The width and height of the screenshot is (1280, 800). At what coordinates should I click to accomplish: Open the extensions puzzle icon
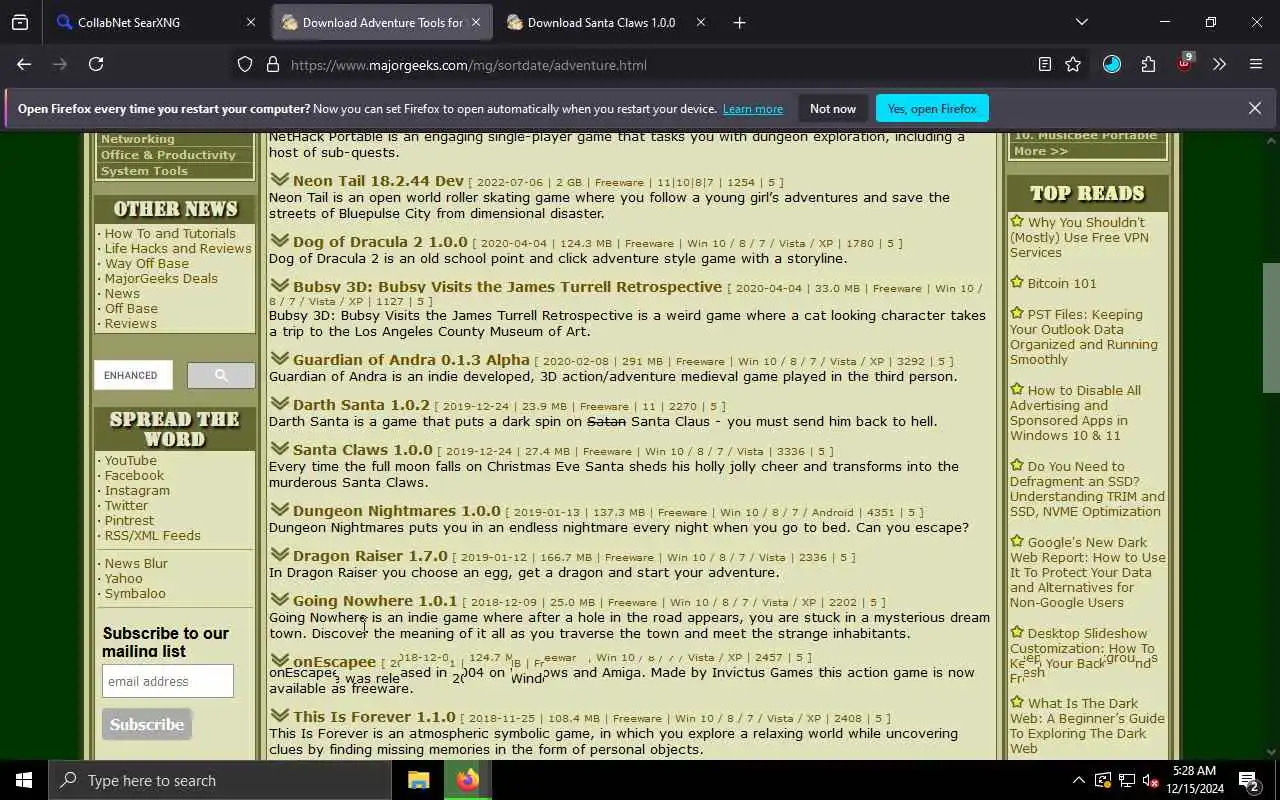pyautogui.click(x=1148, y=64)
